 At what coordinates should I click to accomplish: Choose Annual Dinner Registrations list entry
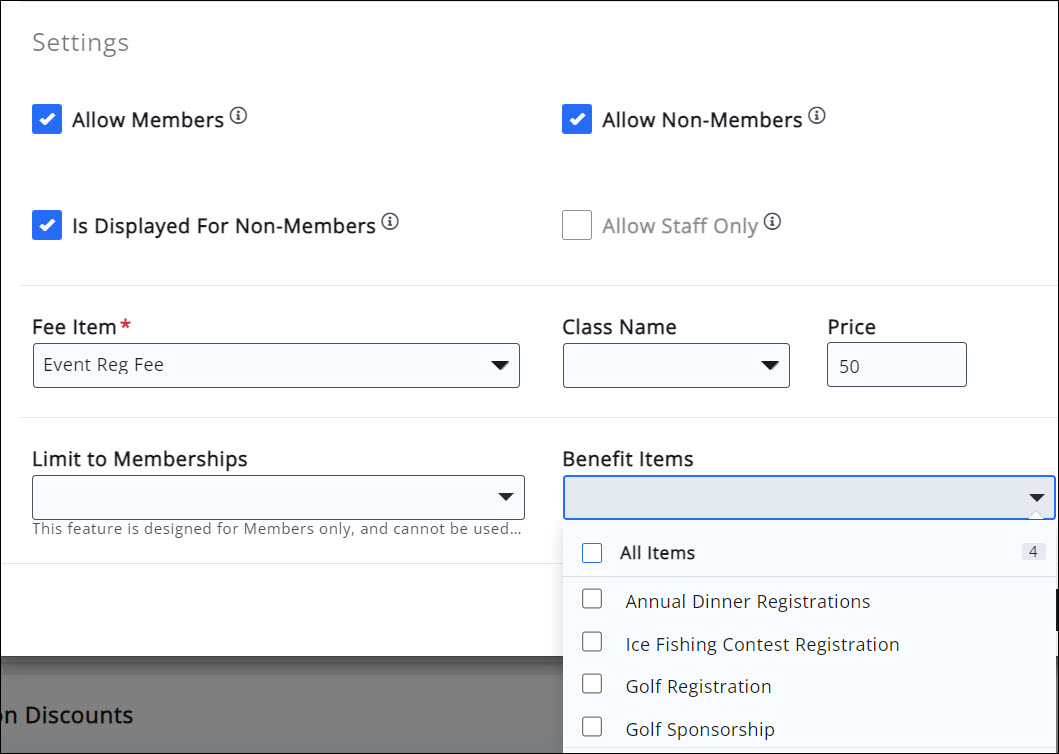(x=747, y=602)
